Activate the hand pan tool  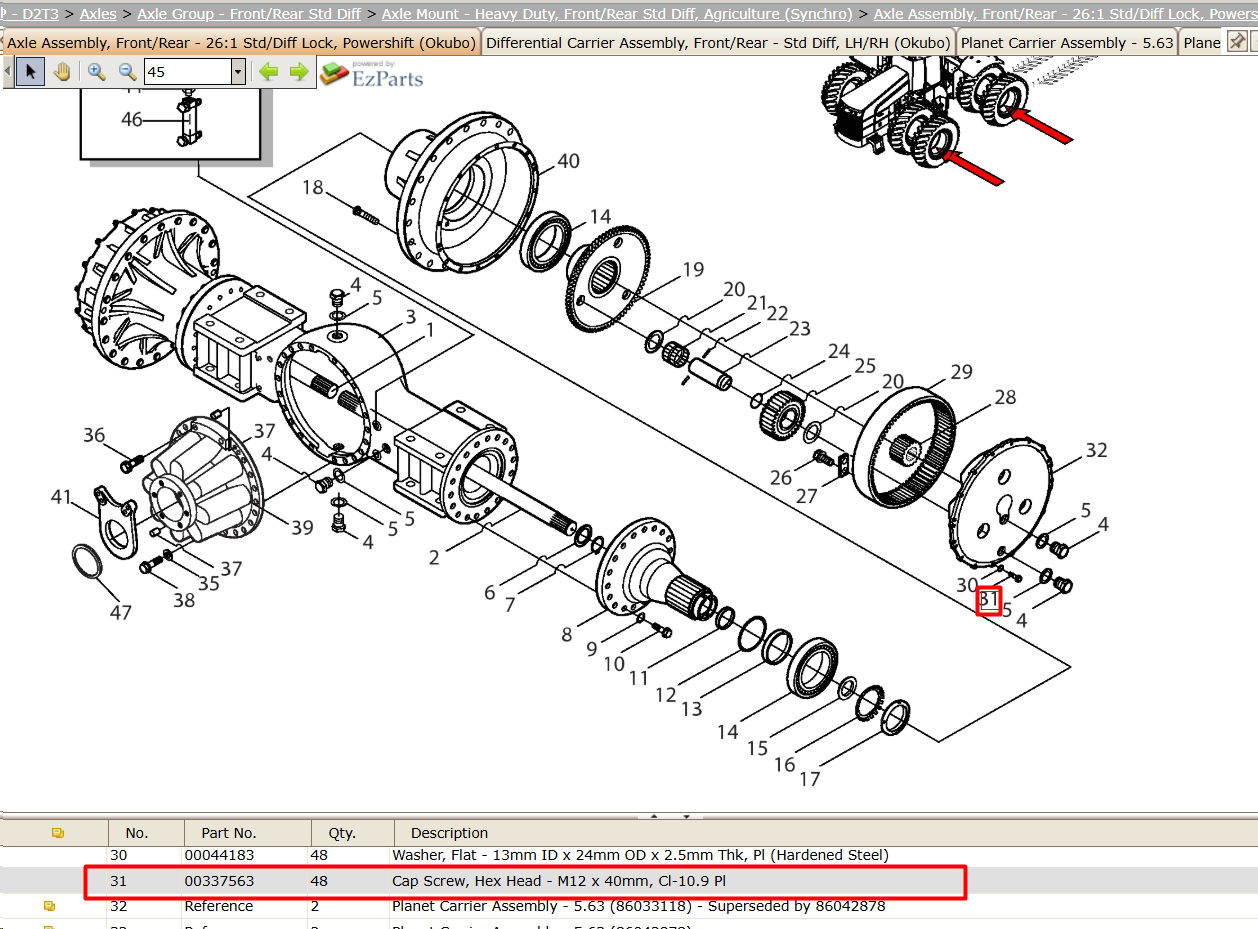click(x=62, y=72)
